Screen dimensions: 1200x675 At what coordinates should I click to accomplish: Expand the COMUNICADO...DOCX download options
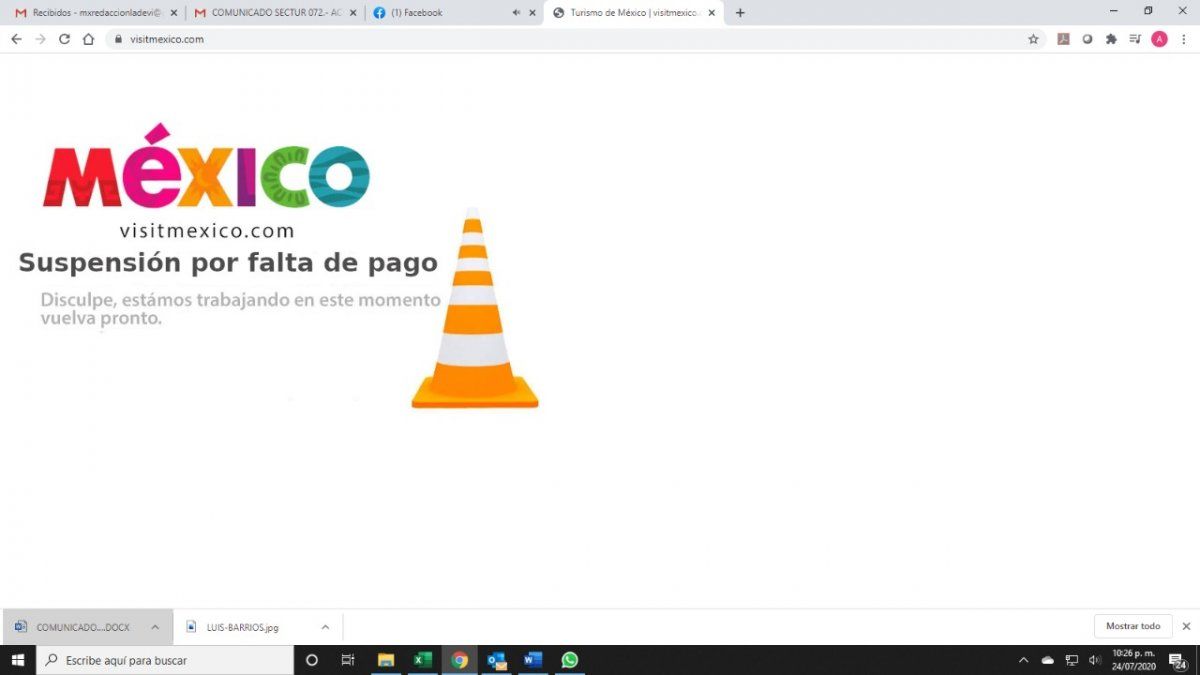click(x=155, y=627)
